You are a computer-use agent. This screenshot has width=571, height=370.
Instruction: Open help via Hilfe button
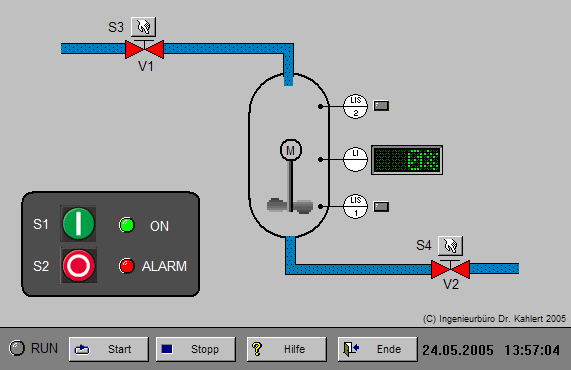tap(287, 349)
